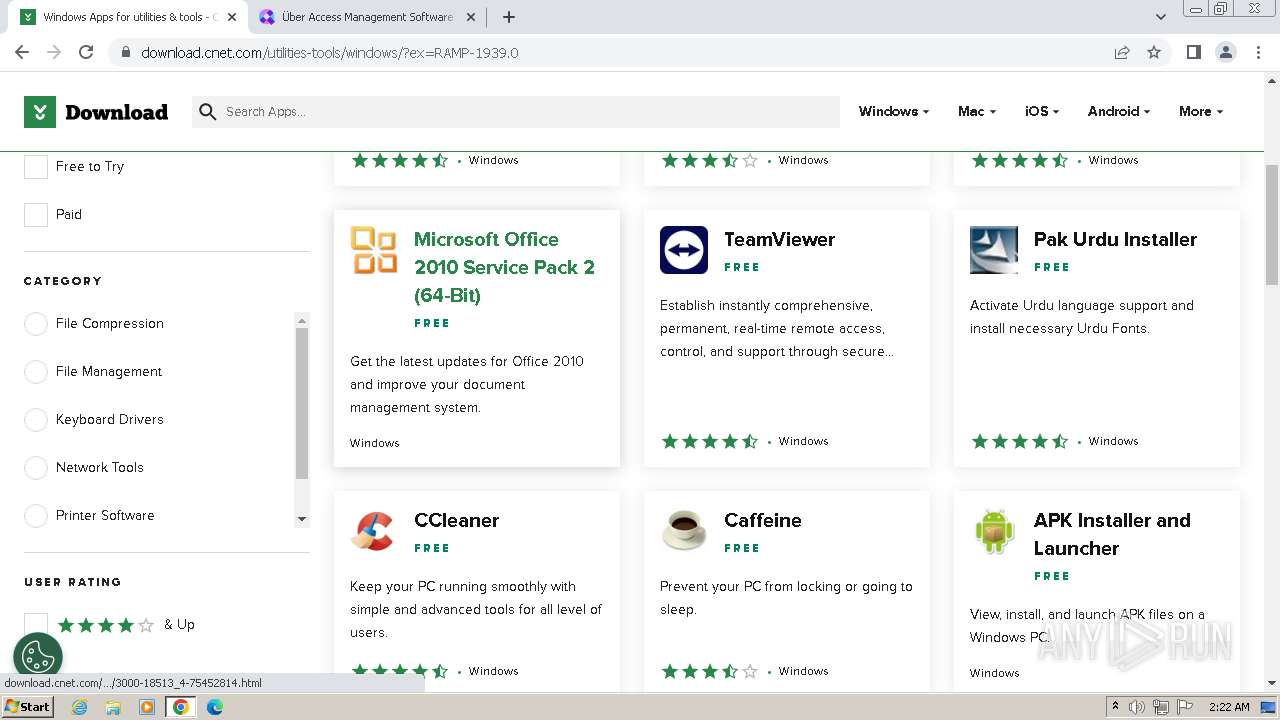Click the taskbar clock 2:22 AM
This screenshot has height=720, width=1280.
tap(1229, 707)
